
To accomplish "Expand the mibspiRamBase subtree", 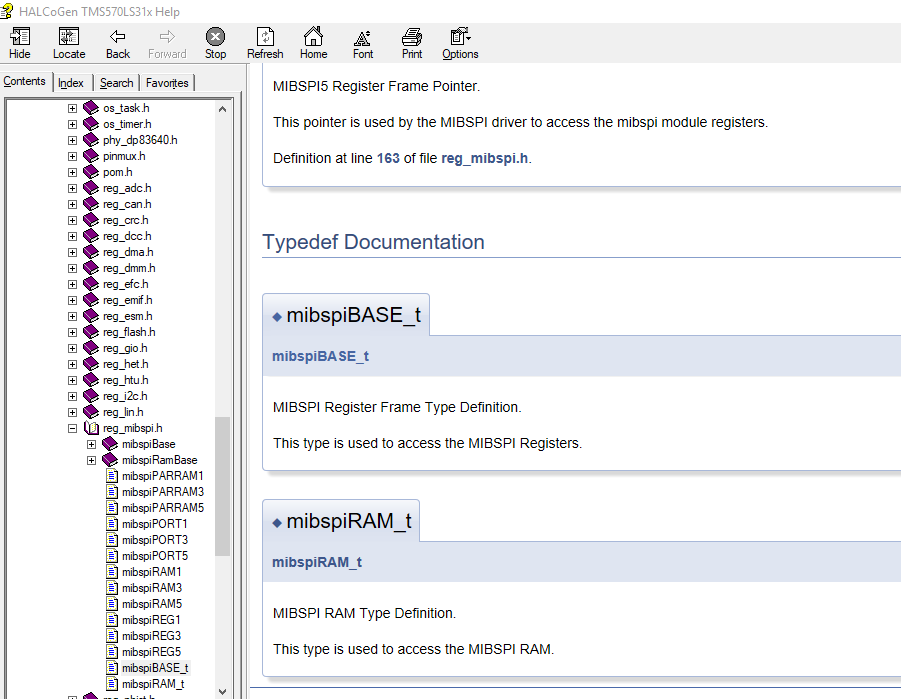I will point(91,460).
